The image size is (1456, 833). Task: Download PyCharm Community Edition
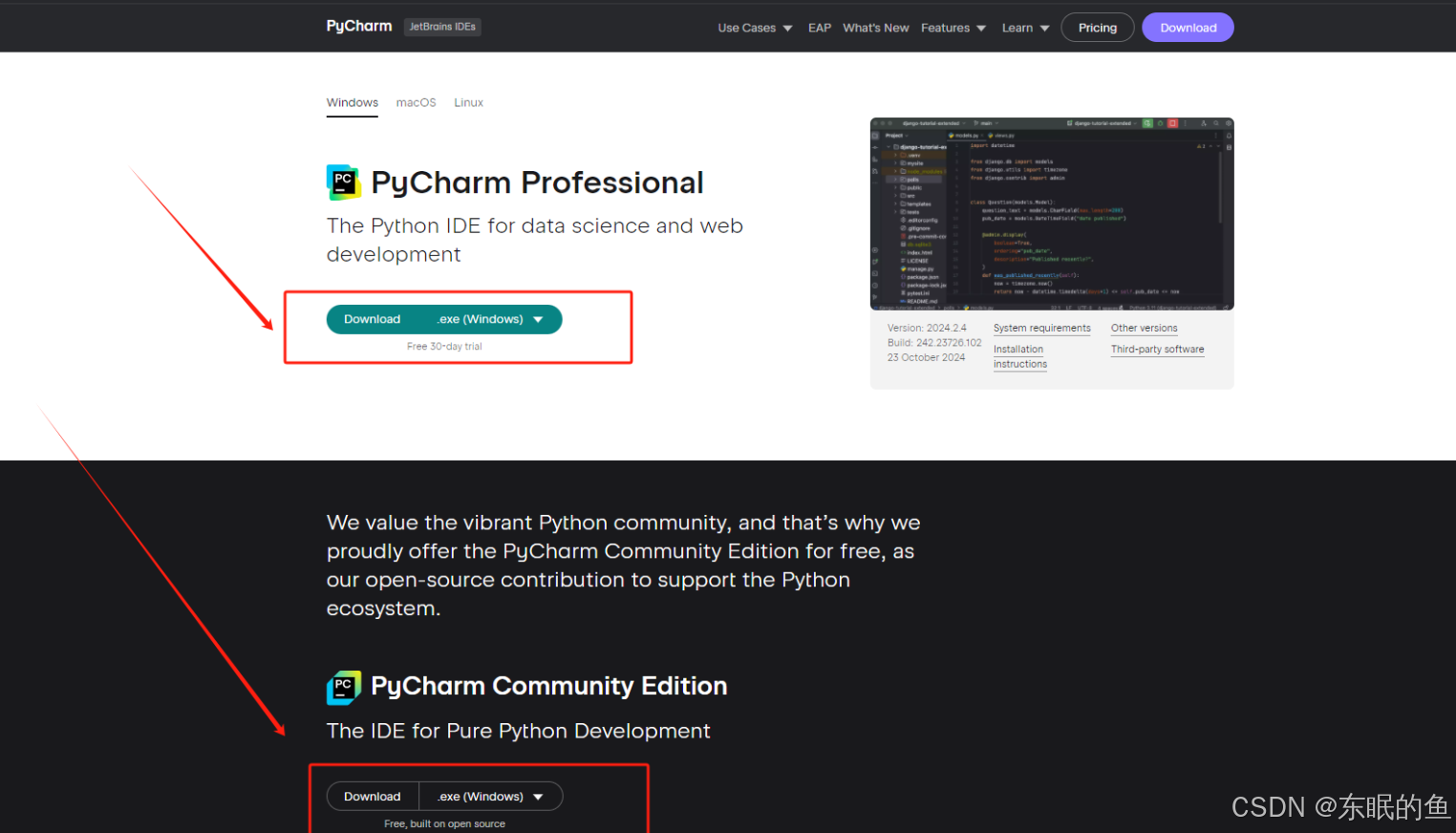(x=373, y=797)
